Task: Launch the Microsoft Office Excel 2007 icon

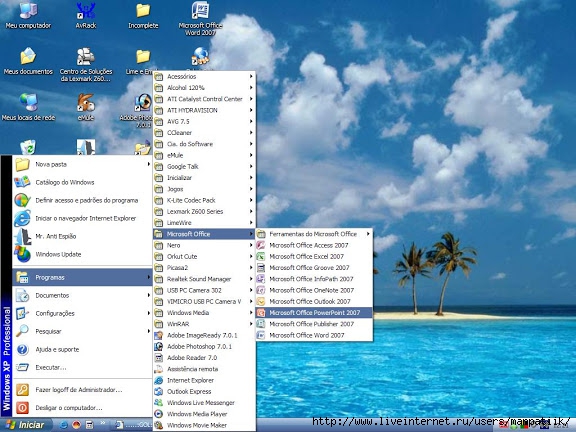Action: [261, 256]
